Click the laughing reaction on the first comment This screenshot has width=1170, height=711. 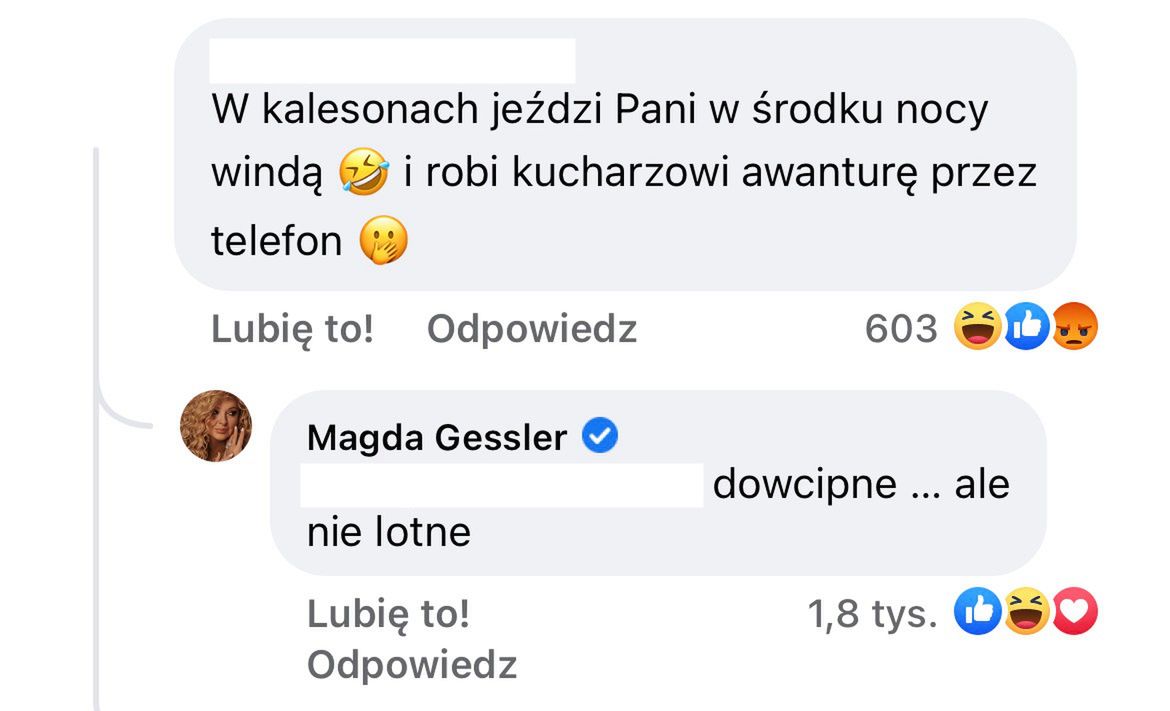tap(977, 328)
